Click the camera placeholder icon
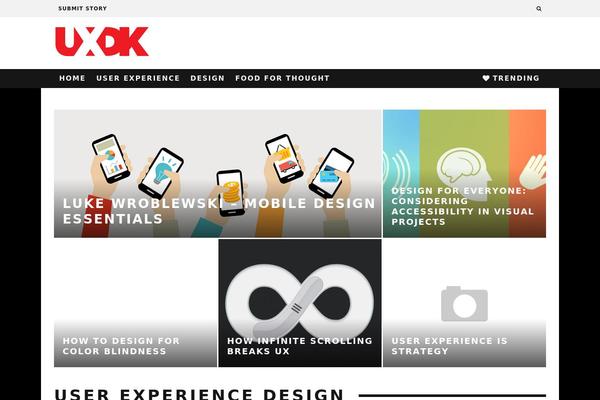This screenshot has width=600, height=400. tap(464, 304)
